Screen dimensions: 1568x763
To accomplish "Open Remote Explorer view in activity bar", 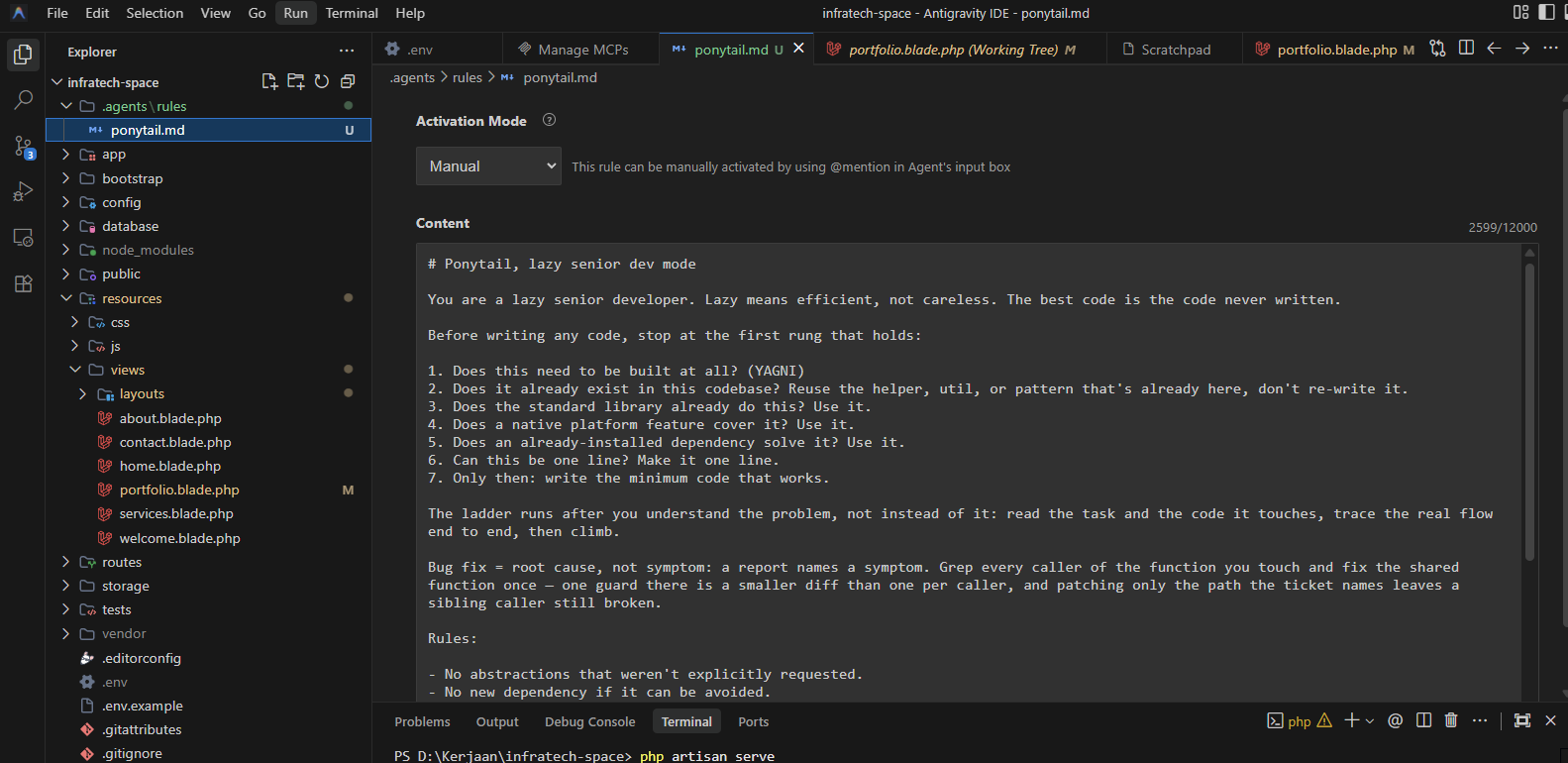I will tap(23, 238).
